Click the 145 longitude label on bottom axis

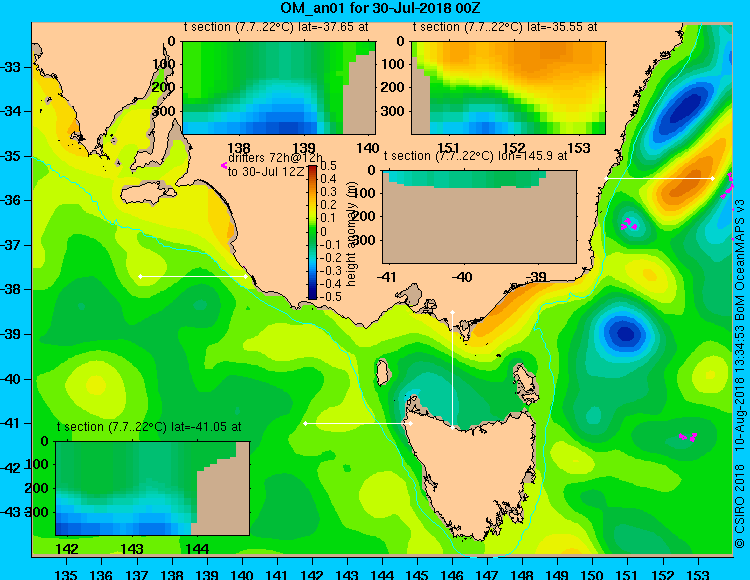(417, 573)
